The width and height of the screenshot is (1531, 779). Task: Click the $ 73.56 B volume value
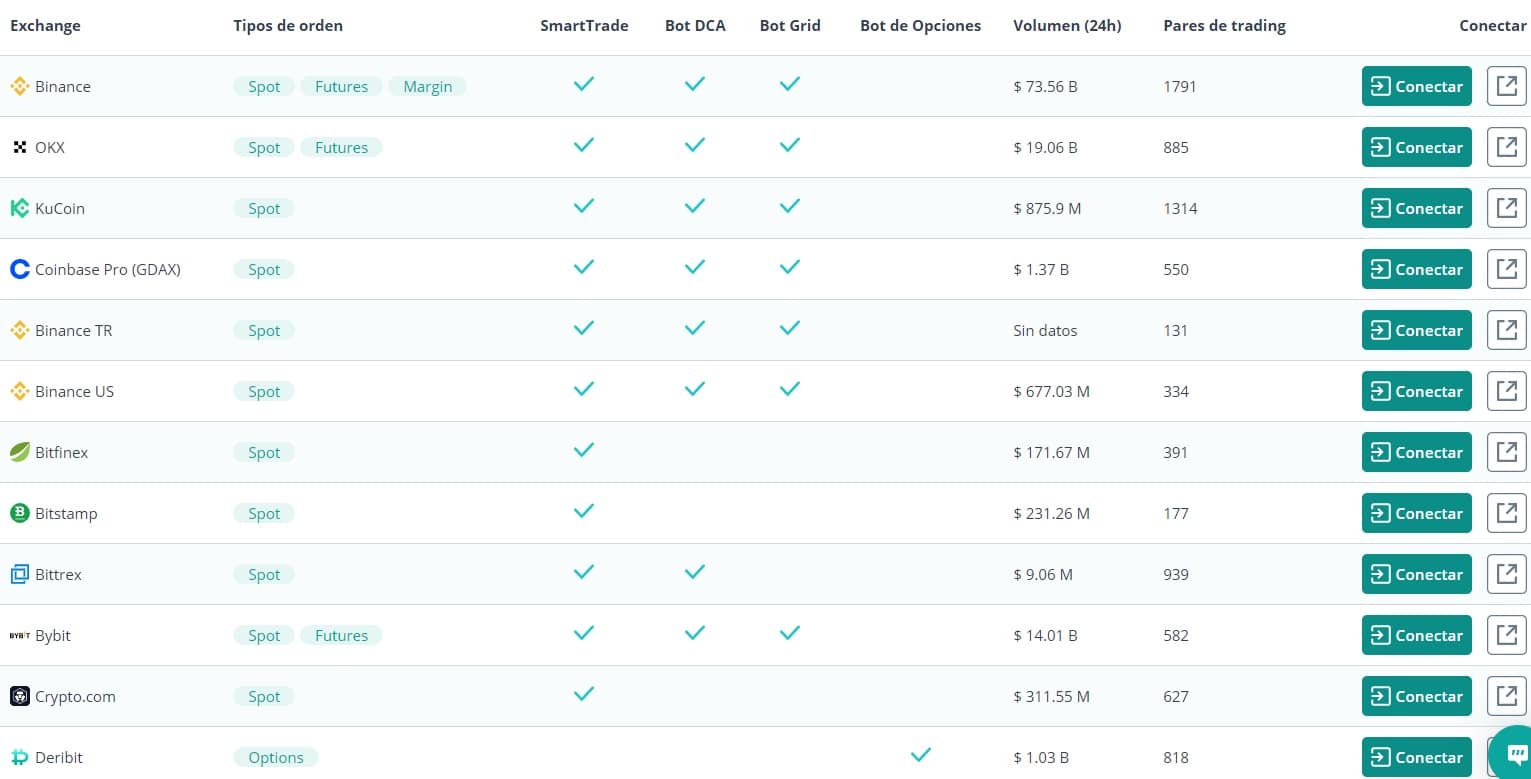(x=1045, y=86)
